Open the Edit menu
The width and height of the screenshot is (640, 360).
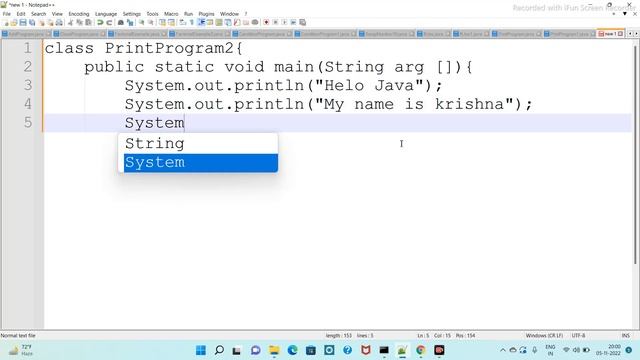(x=21, y=14)
